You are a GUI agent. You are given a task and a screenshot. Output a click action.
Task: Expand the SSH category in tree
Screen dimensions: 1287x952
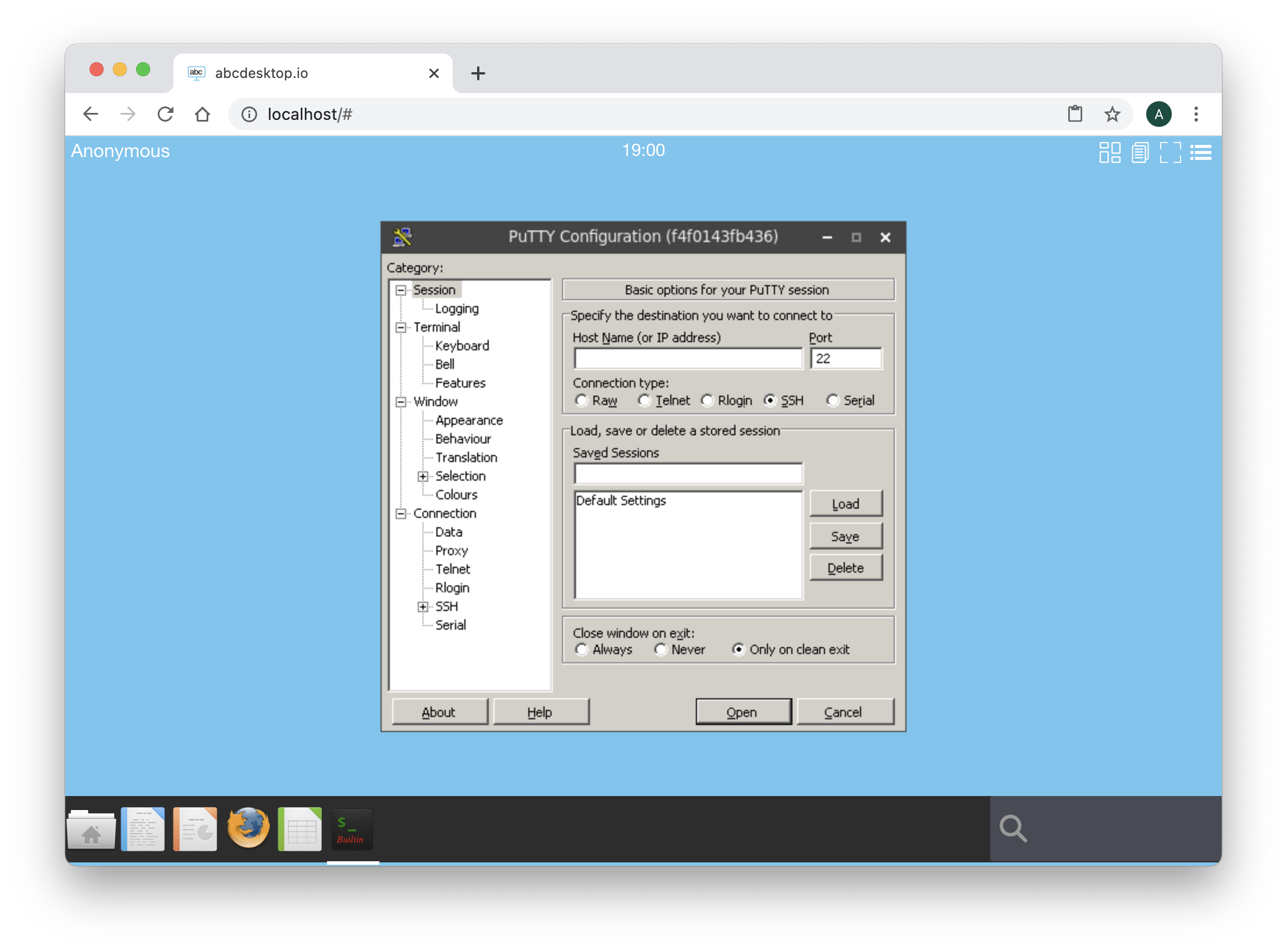tap(423, 606)
